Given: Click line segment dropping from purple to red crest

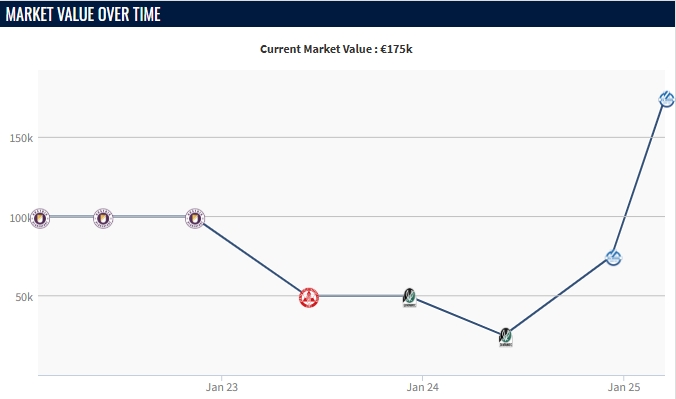Looking at the screenshot, I should point(252,258).
